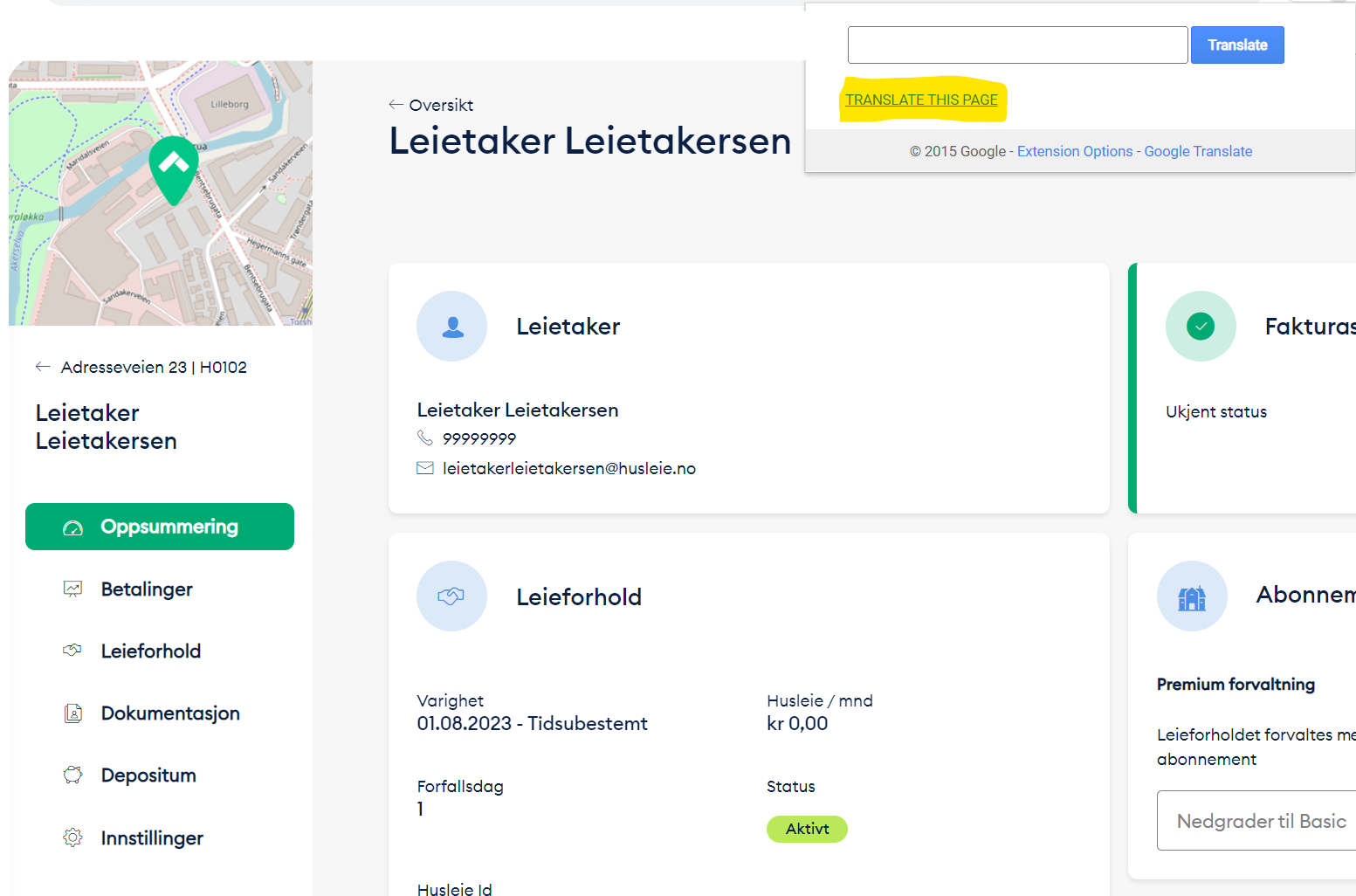Click the TRANSLATE THIS PAGE link
Screen dimensions: 1356x896
[921, 100]
